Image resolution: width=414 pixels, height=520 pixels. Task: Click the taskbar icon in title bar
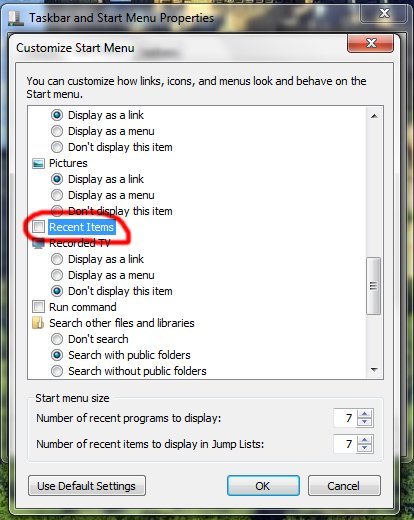pyautogui.click(x=16, y=18)
